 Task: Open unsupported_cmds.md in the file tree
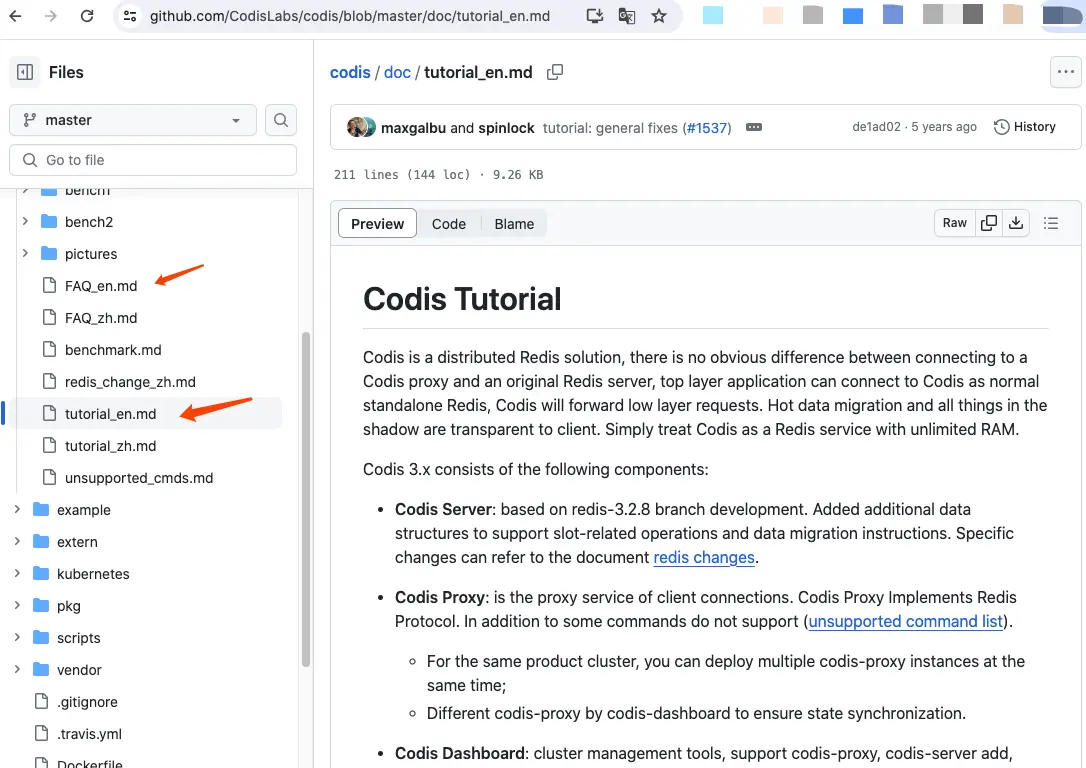coord(139,478)
